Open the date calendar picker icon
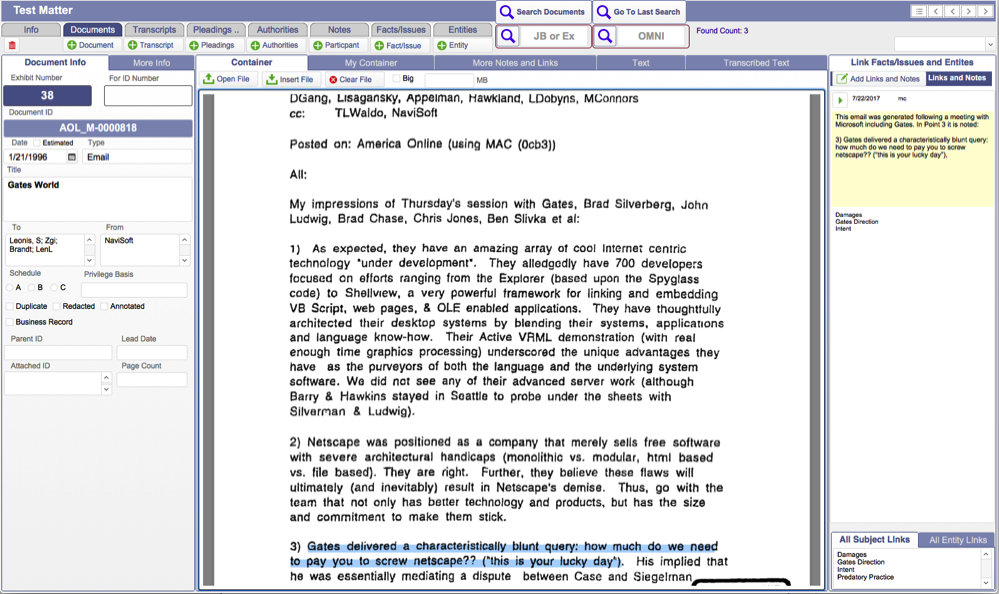Image resolution: width=999 pixels, height=594 pixels. pos(72,157)
